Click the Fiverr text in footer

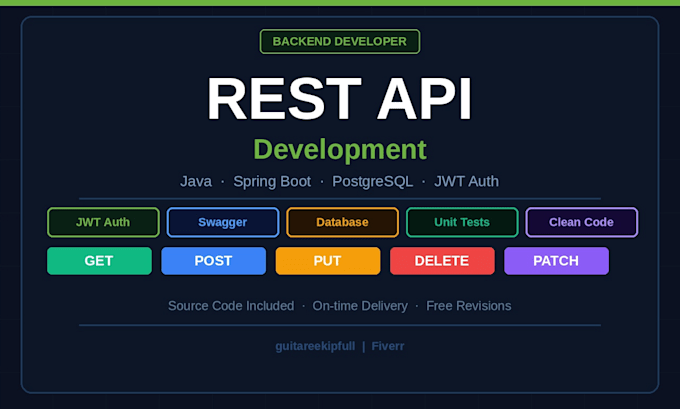click(388, 346)
